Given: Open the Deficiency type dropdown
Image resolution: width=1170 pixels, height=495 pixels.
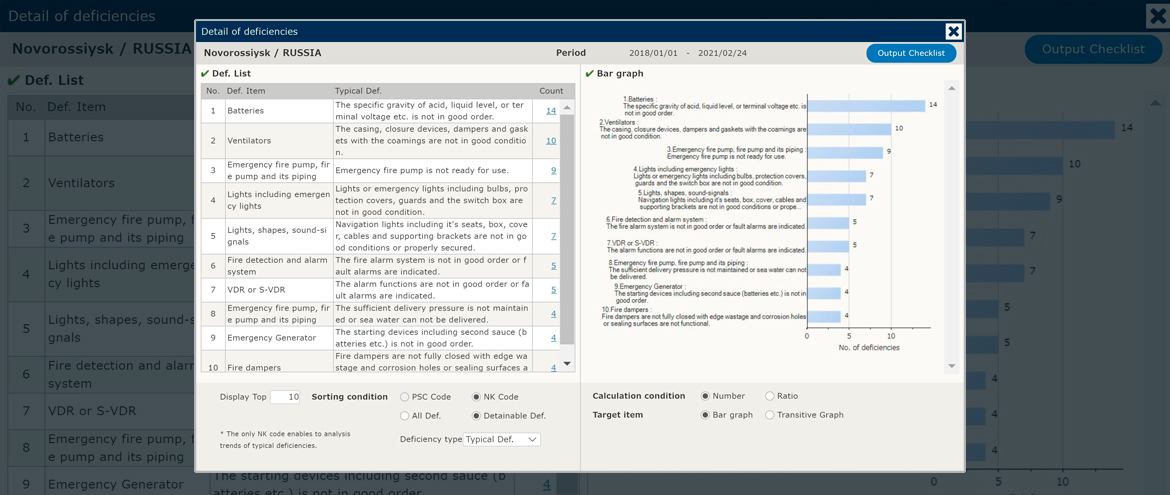Looking at the screenshot, I should click(501, 439).
